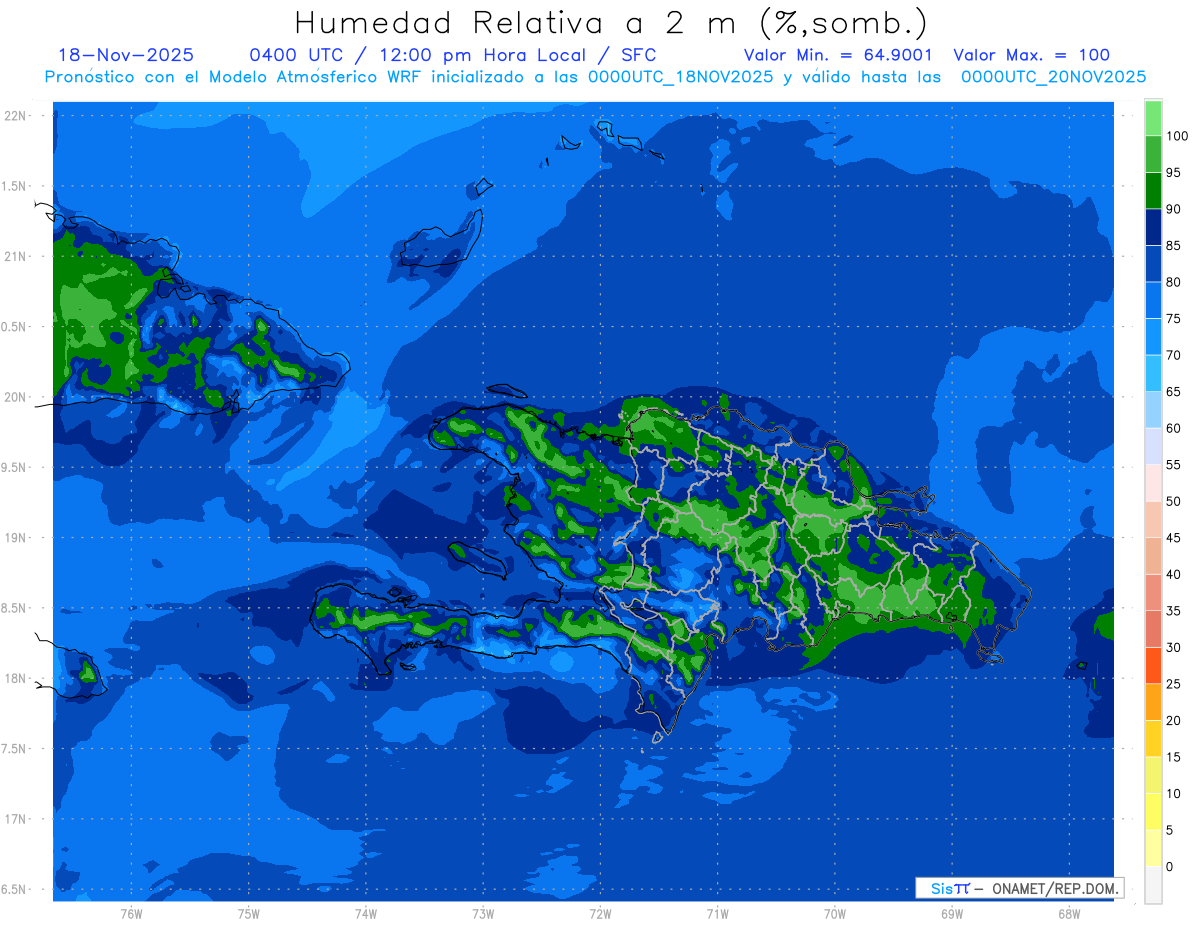The image size is (1200, 927).
Task: Click the legend value '50'
Action: coord(1174,501)
